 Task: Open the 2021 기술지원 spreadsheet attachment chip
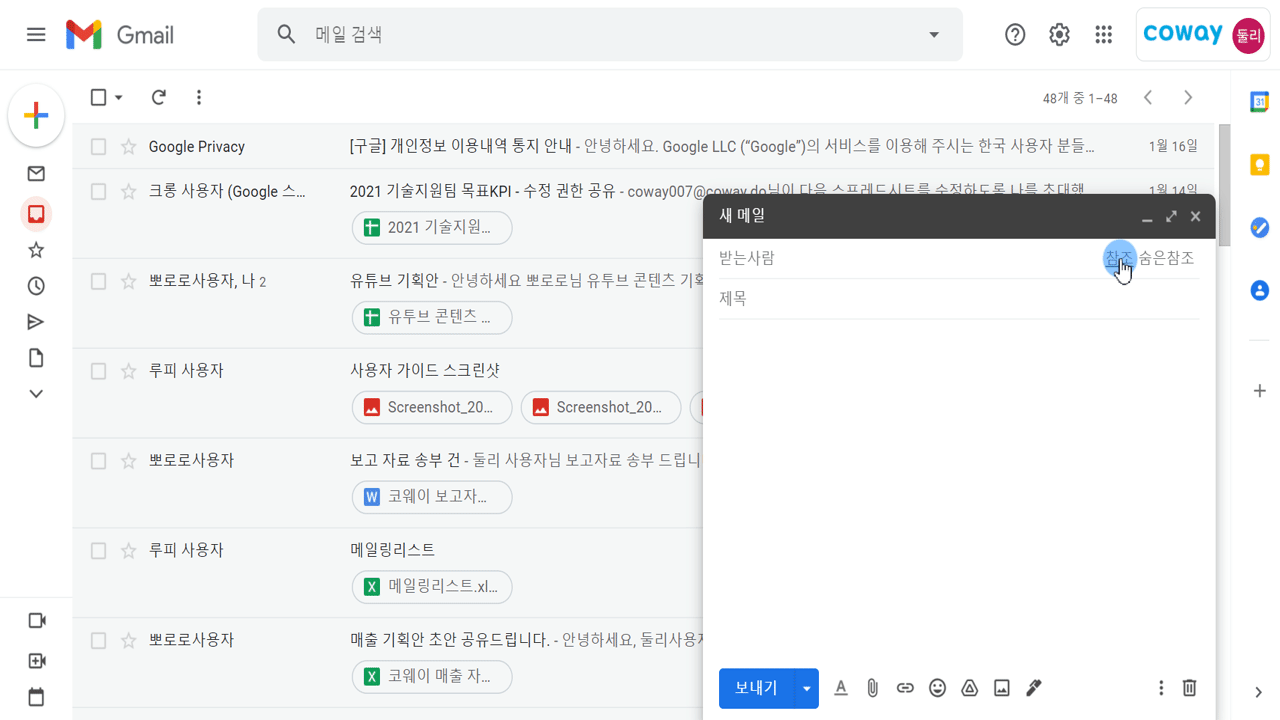[432, 228]
